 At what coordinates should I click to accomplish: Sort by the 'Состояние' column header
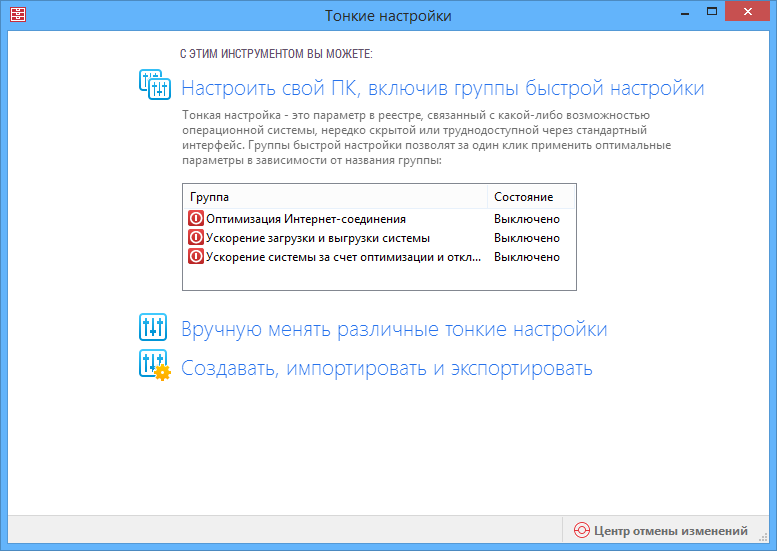531,197
